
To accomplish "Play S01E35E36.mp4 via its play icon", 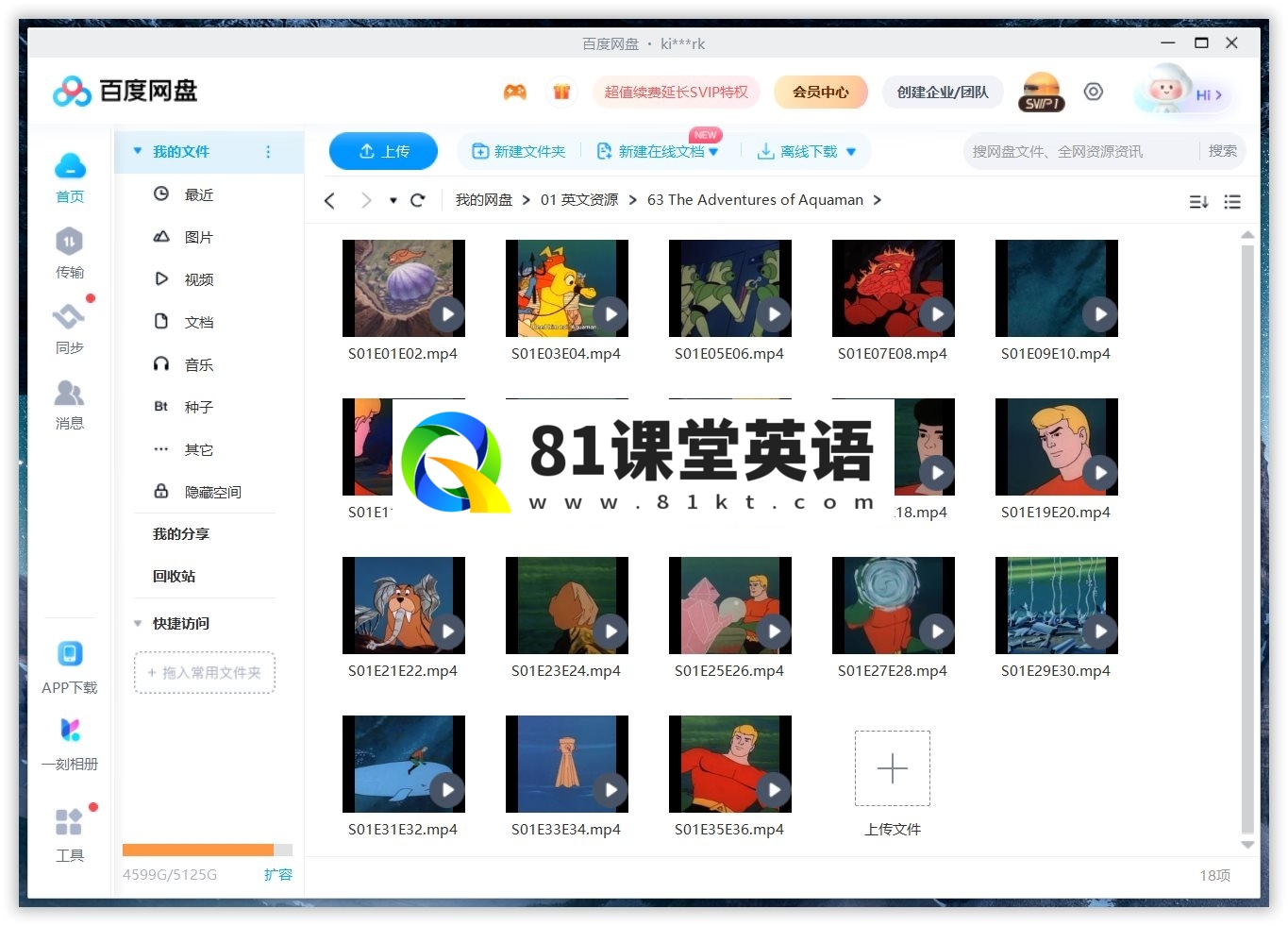I will point(774,790).
